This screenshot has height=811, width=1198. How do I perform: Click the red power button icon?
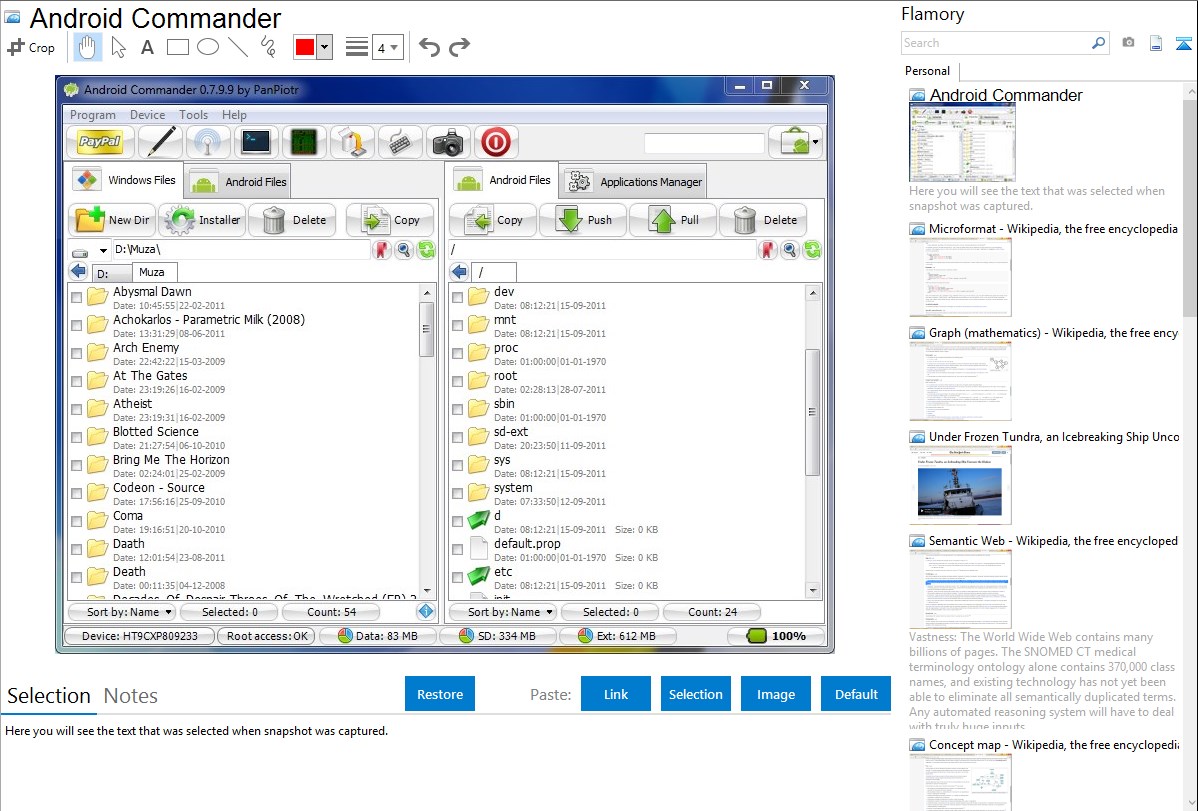[x=495, y=141]
